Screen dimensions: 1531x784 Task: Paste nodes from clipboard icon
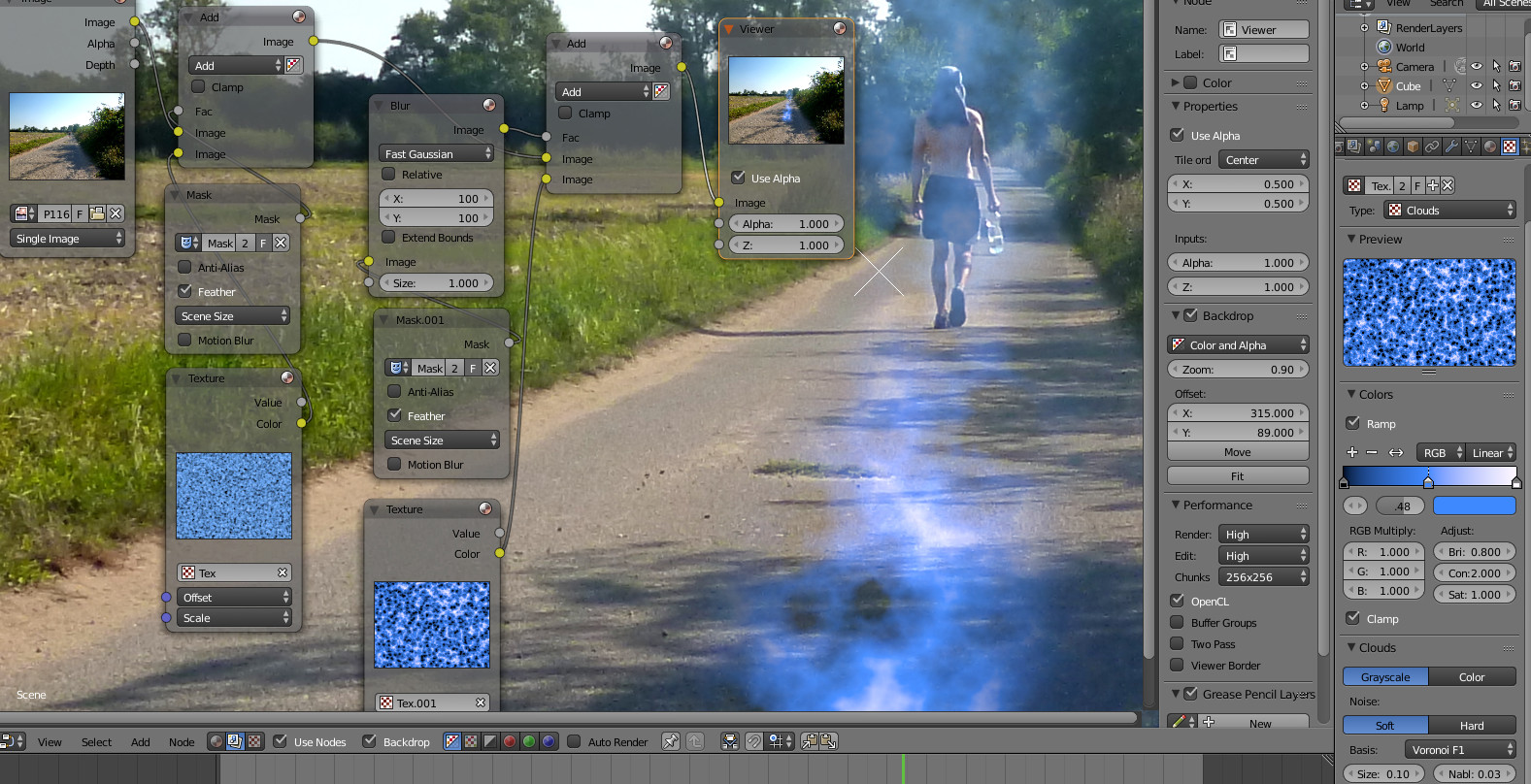(828, 741)
